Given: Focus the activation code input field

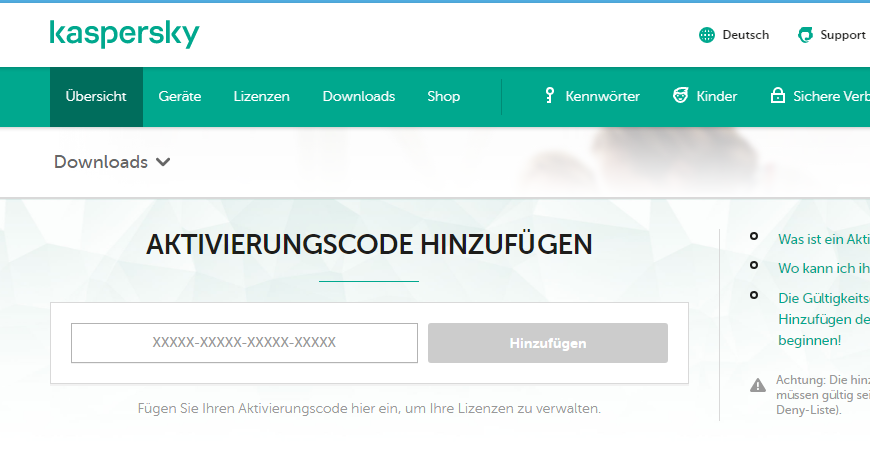Looking at the screenshot, I should coord(244,343).
